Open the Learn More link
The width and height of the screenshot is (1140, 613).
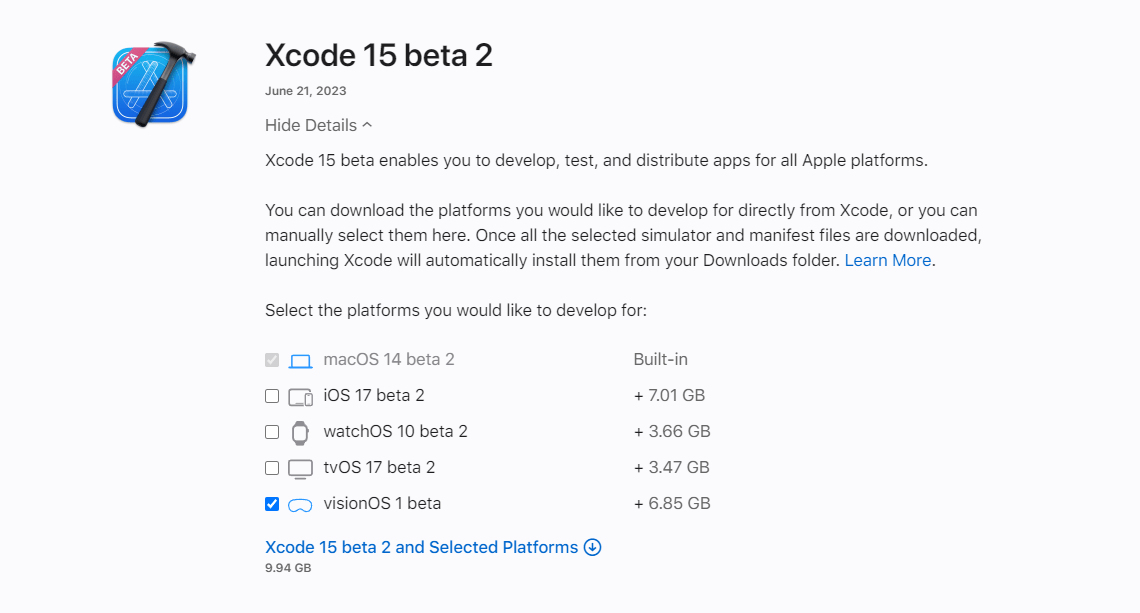(x=887, y=260)
